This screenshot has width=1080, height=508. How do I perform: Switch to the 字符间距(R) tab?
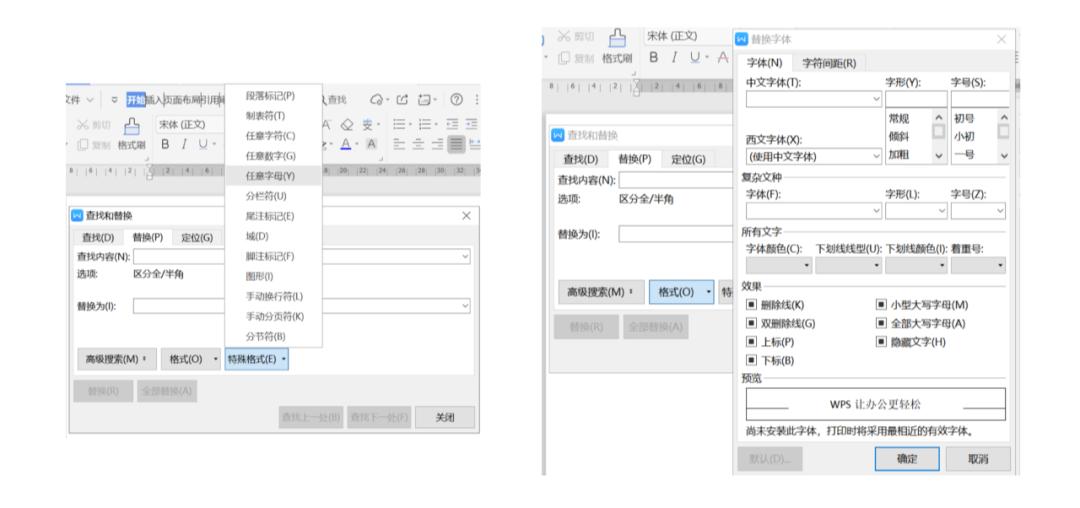tap(829, 63)
